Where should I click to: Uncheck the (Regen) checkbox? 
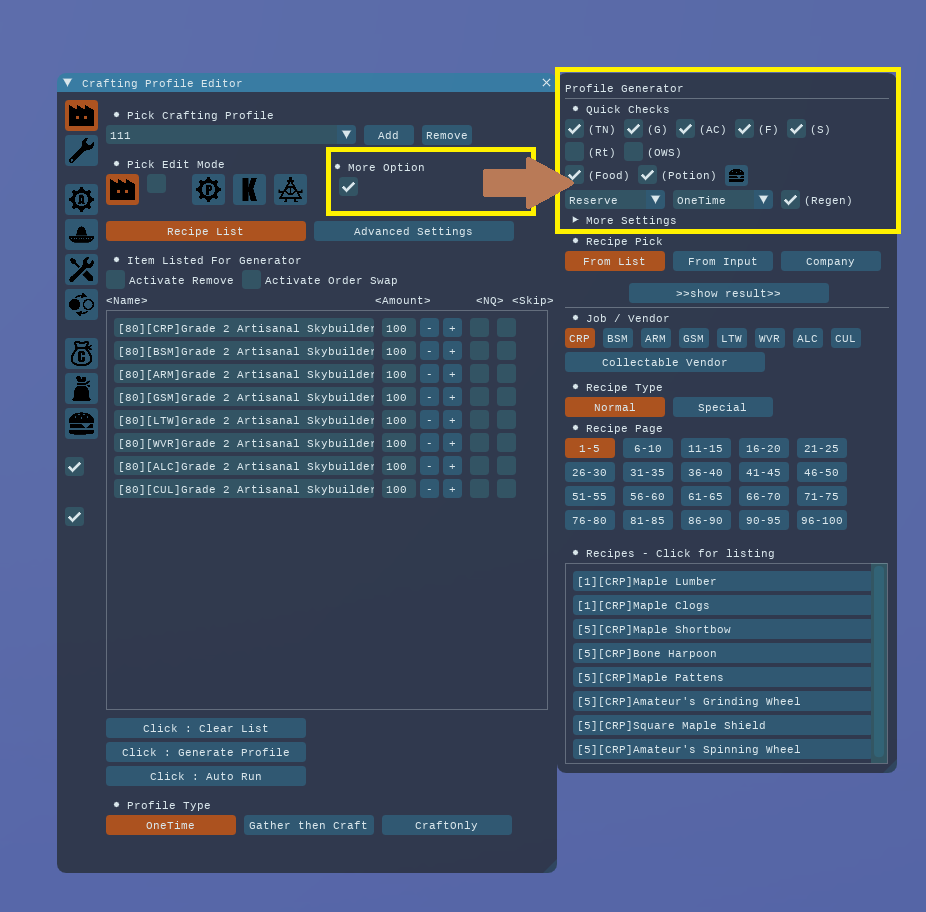point(790,200)
